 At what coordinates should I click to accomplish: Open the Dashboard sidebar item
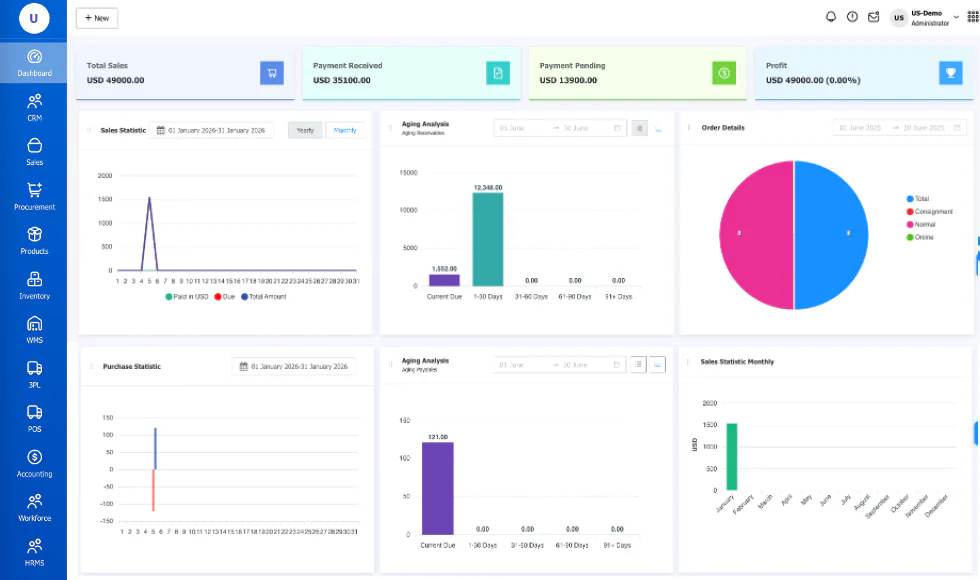point(34,62)
